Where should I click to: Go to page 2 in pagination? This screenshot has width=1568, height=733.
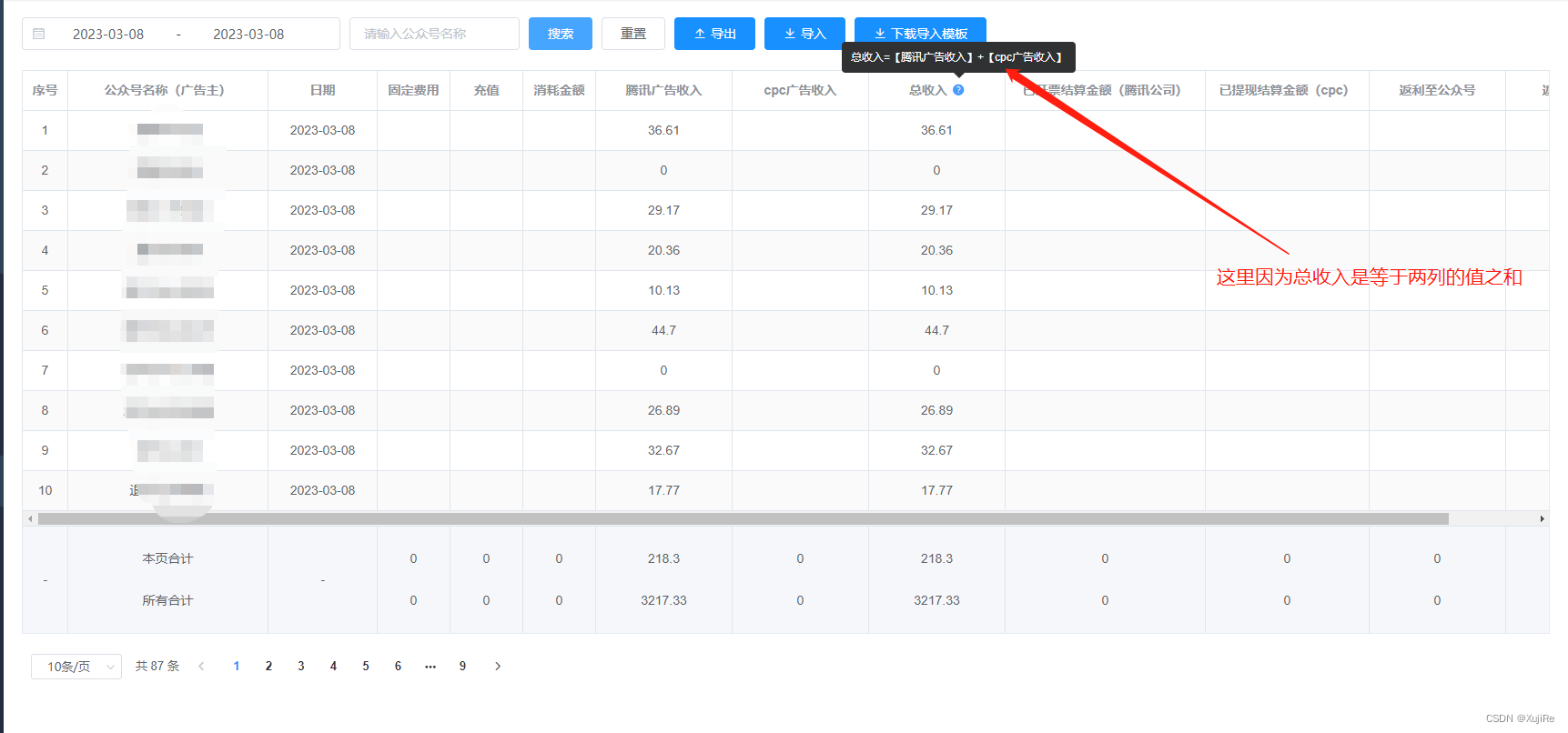[x=268, y=667]
